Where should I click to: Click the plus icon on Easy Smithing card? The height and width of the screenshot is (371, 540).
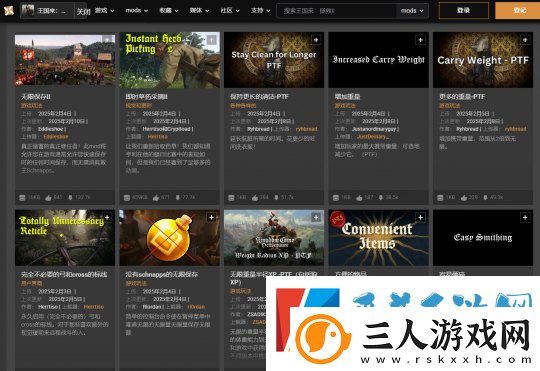coord(525,217)
